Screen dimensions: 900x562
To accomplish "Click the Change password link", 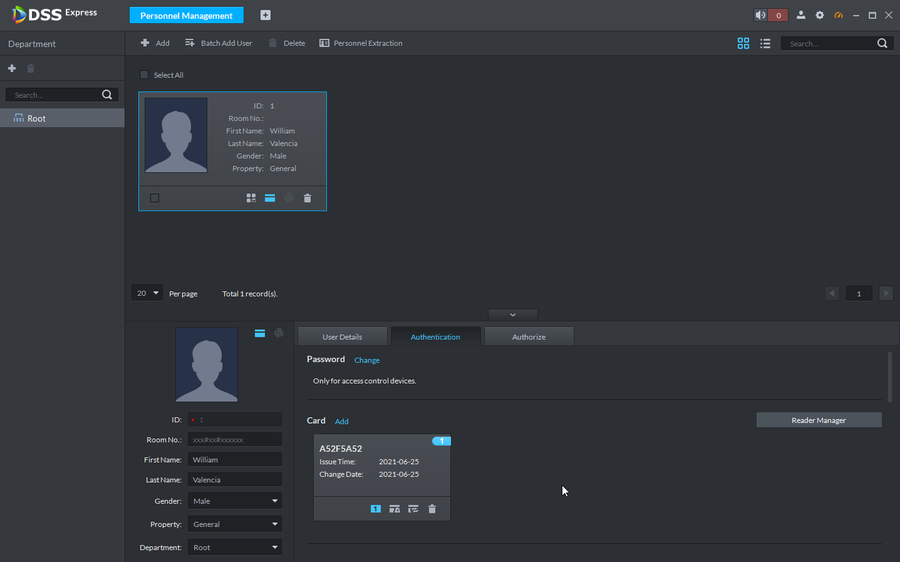I will point(367,360).
